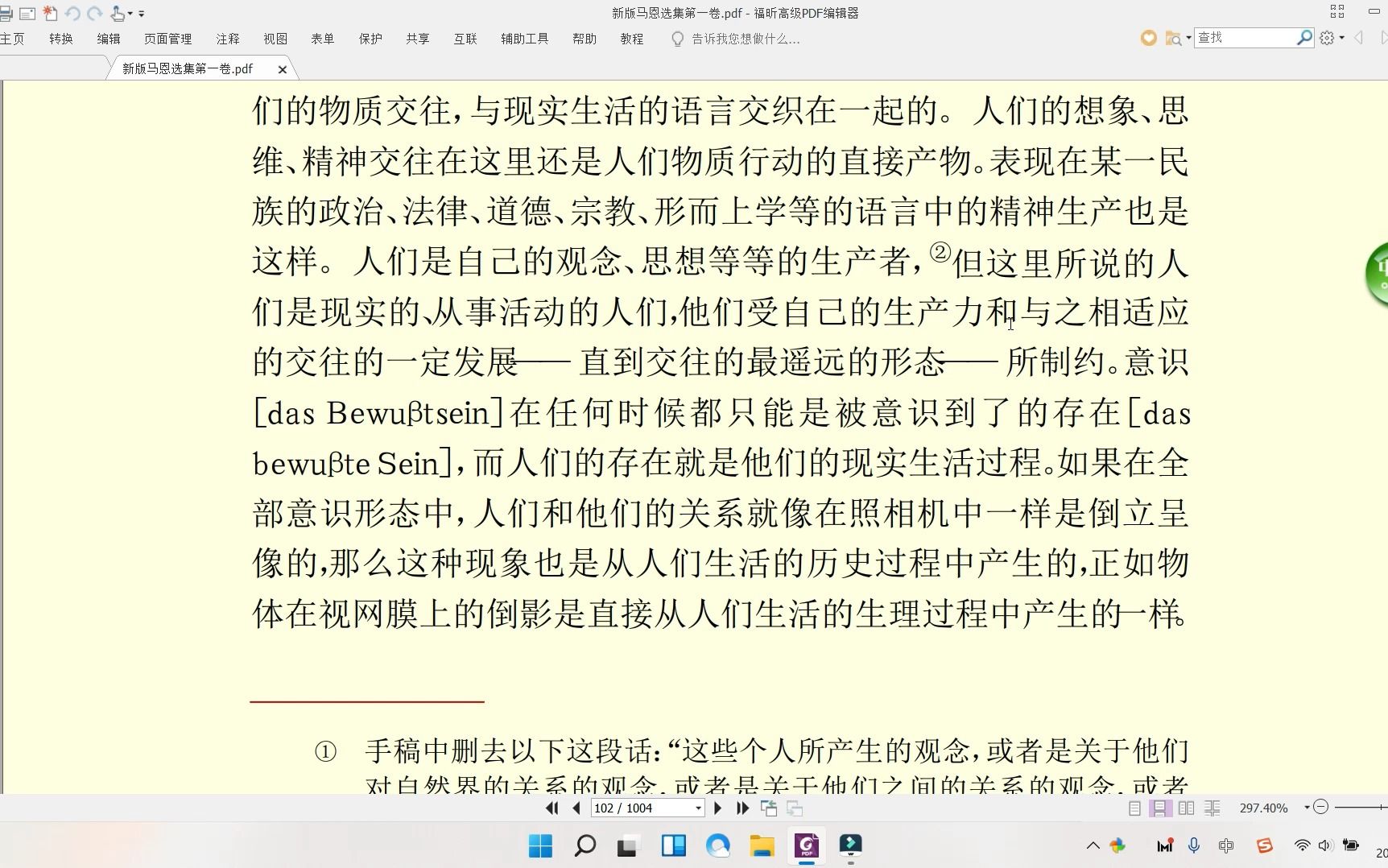Expand the customize quick access toolbar arrow
Image resolution: width=1388 pixels, height=868 pixels.
click(142, 14)
